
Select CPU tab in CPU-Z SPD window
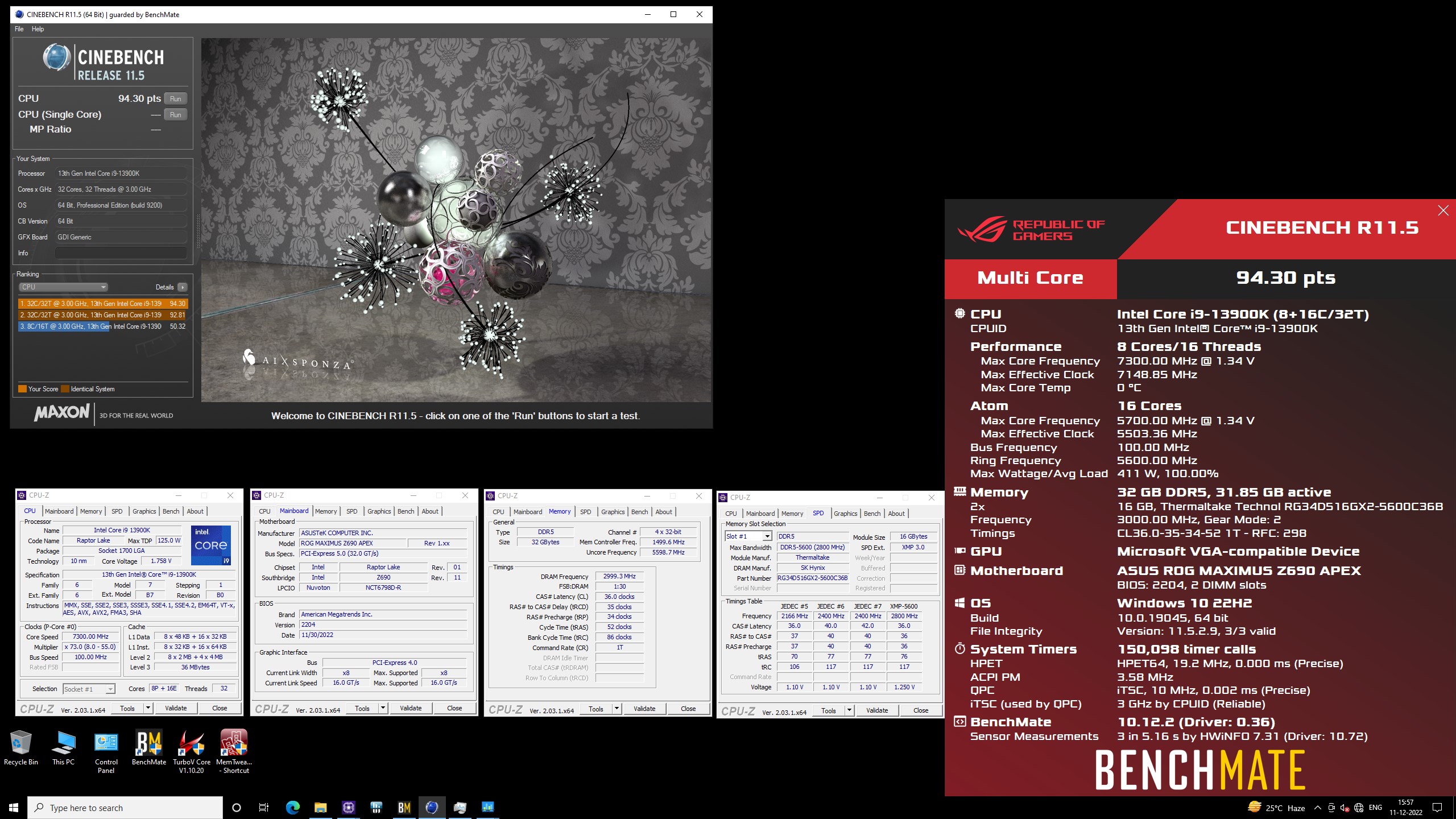[x=731, y=514]
